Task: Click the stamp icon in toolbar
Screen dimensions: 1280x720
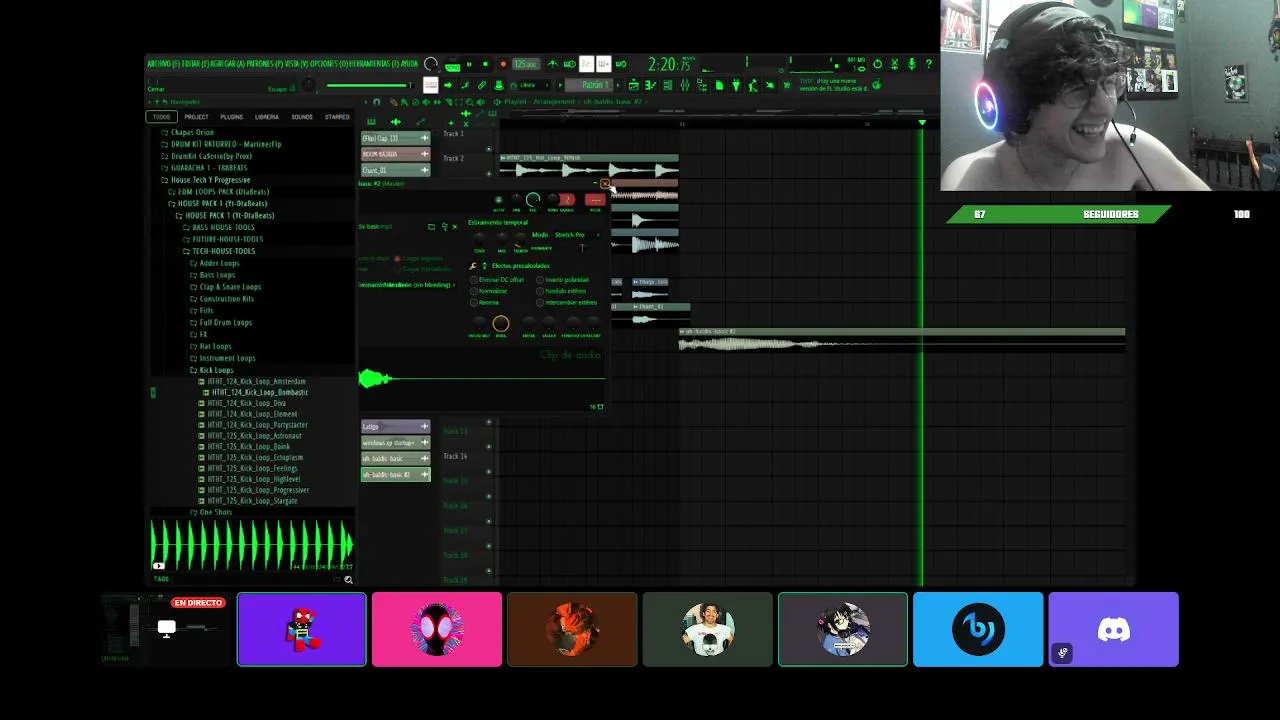Action: click(499, 85)
